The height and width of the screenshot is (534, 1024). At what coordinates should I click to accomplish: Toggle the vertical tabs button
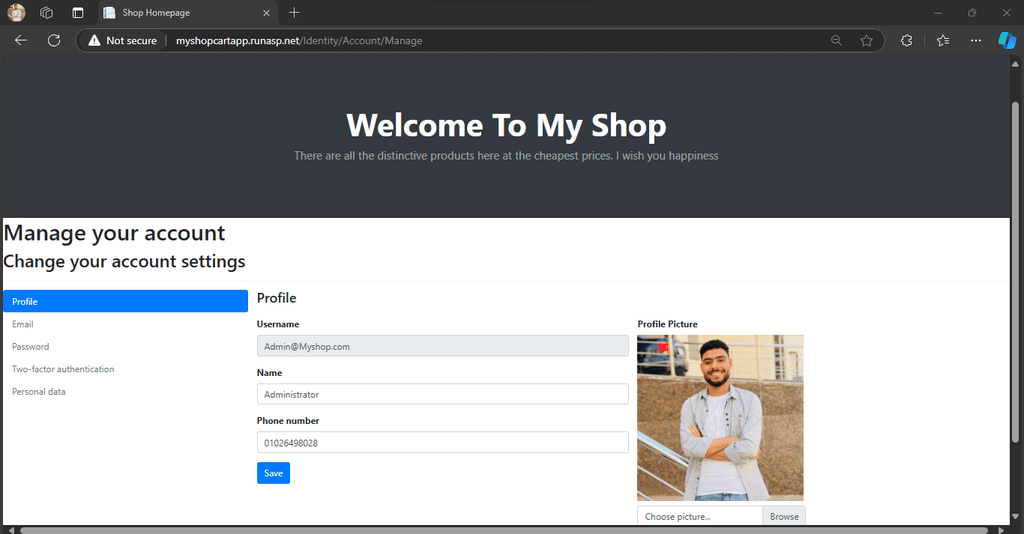(78, 12)
